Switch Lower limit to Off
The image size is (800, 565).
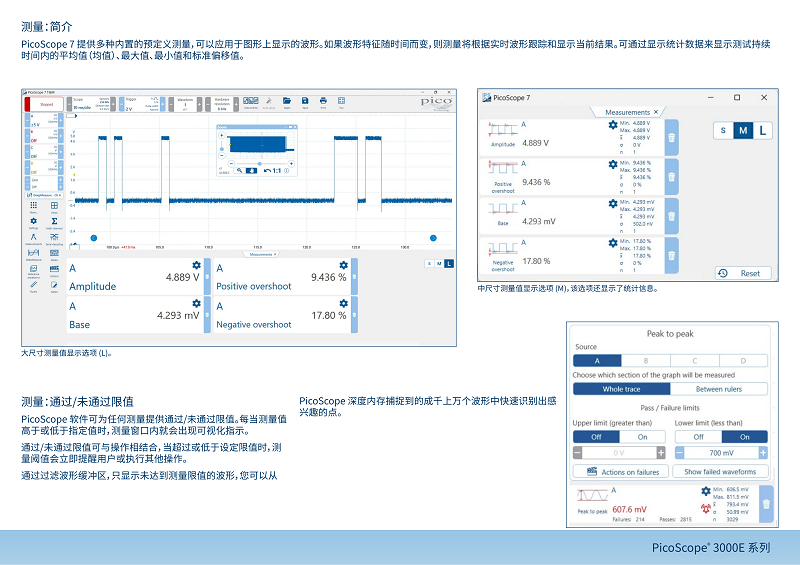tap(698, 437)
